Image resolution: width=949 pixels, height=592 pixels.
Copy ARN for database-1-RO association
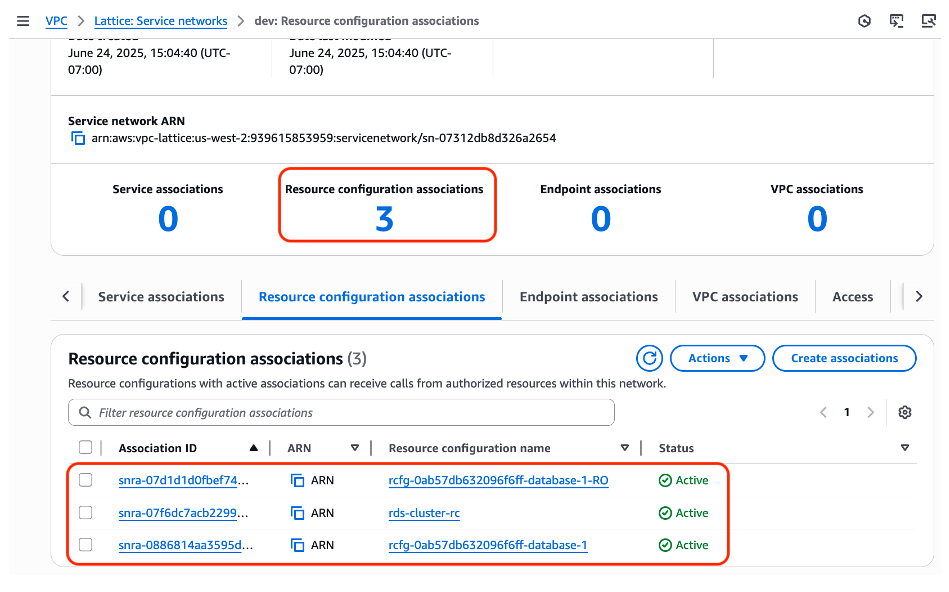(297, 481)
